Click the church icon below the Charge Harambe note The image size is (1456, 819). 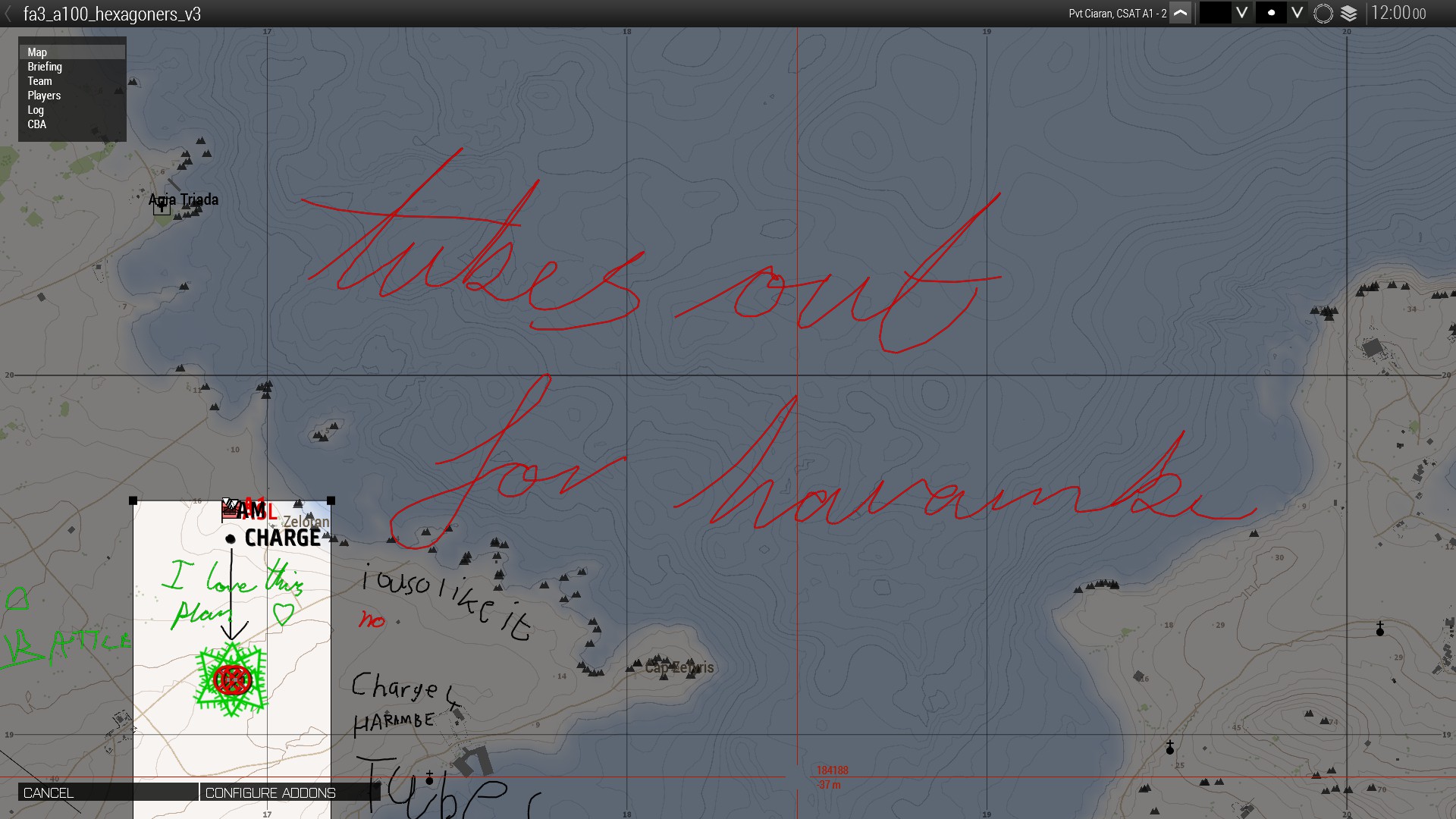429,779
